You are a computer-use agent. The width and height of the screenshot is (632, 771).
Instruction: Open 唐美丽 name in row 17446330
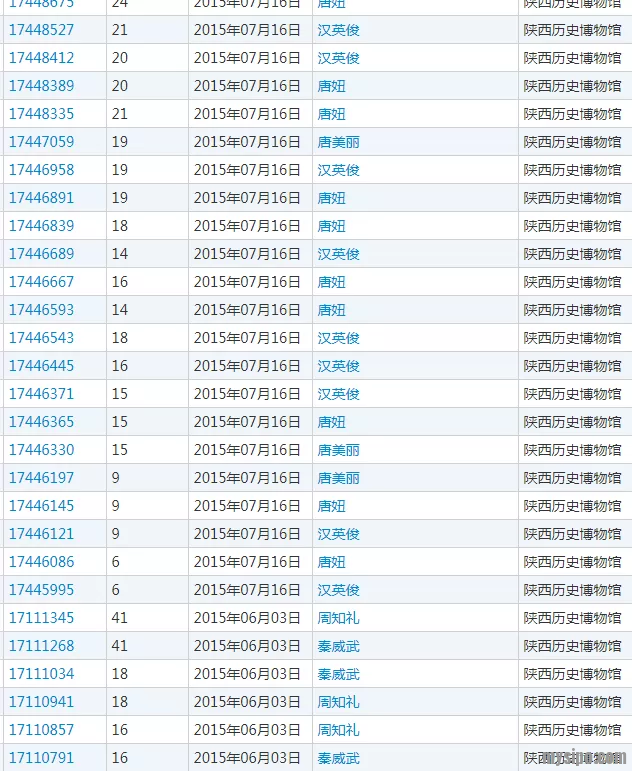coord(338,450)
